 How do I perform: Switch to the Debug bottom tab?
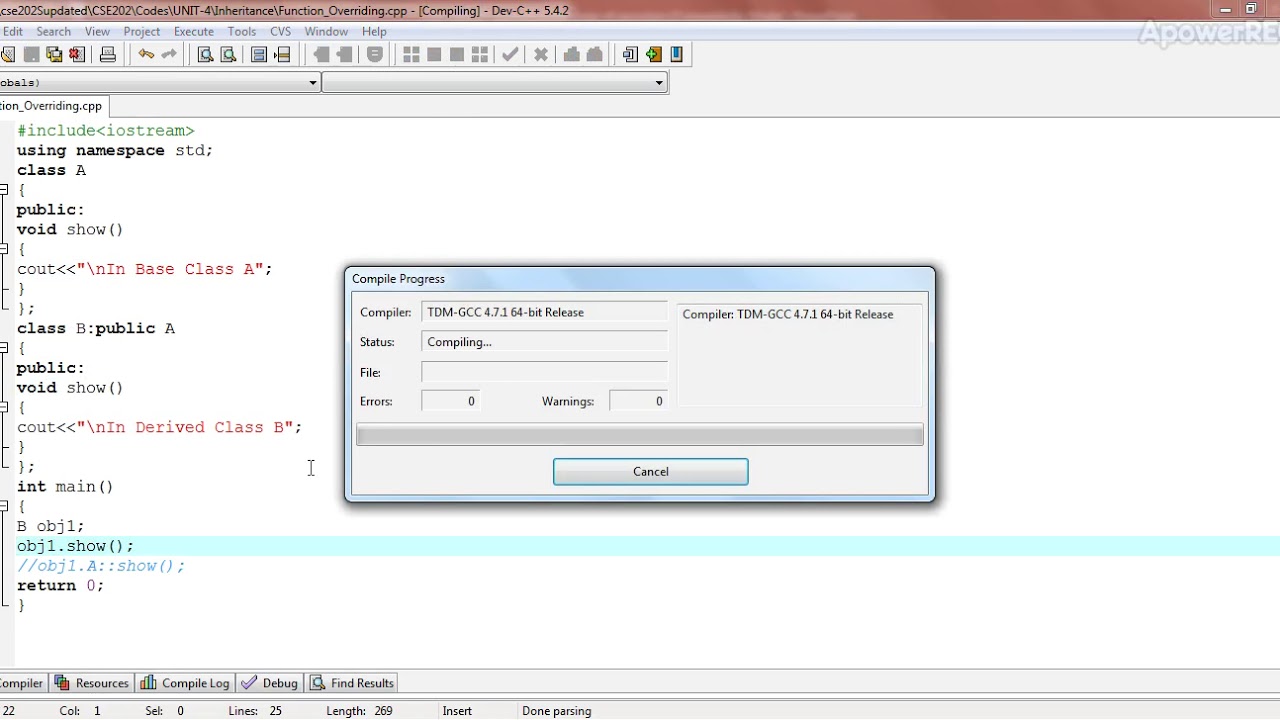[x=270, y=683]
